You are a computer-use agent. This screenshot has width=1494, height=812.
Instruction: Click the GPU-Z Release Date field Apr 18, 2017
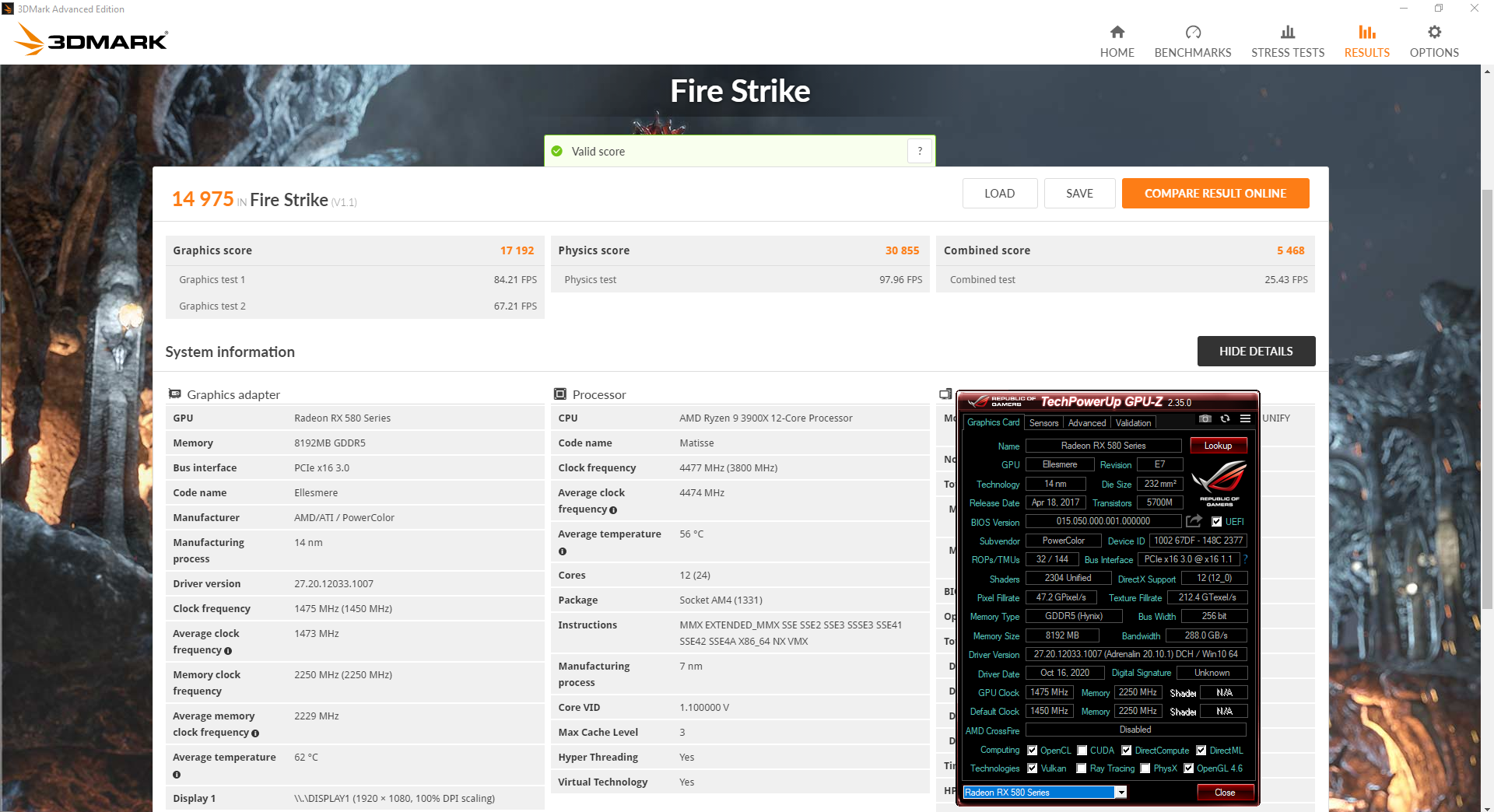tap(1055, 502)
